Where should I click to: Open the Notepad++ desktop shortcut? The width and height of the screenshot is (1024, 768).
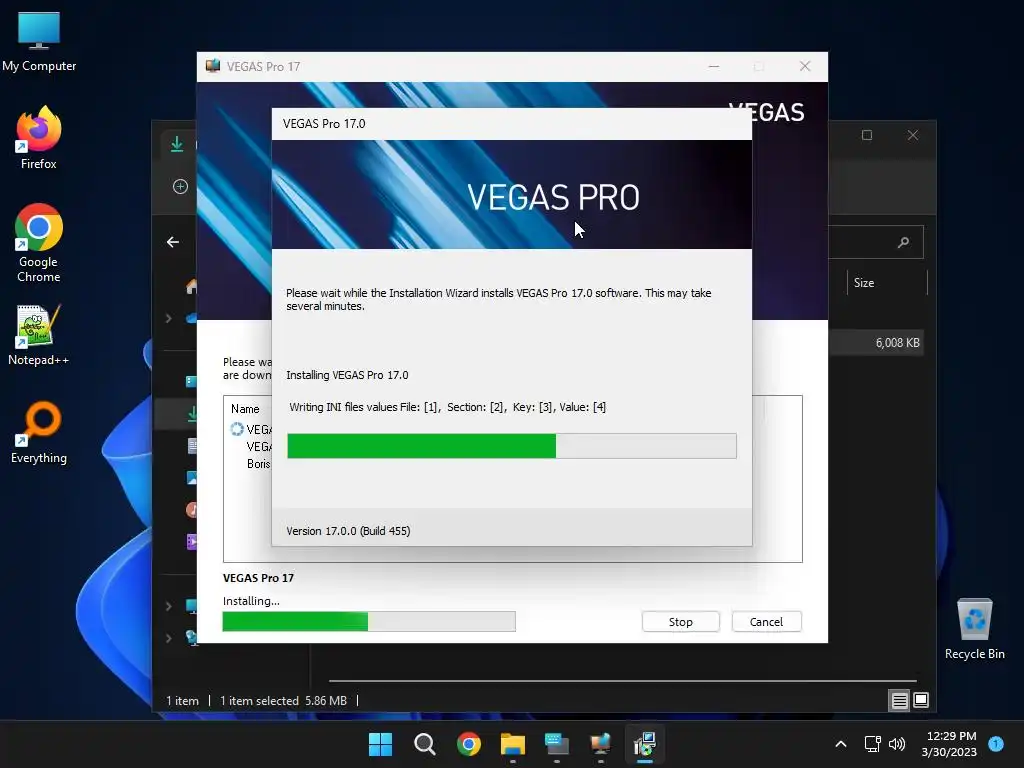39,334
